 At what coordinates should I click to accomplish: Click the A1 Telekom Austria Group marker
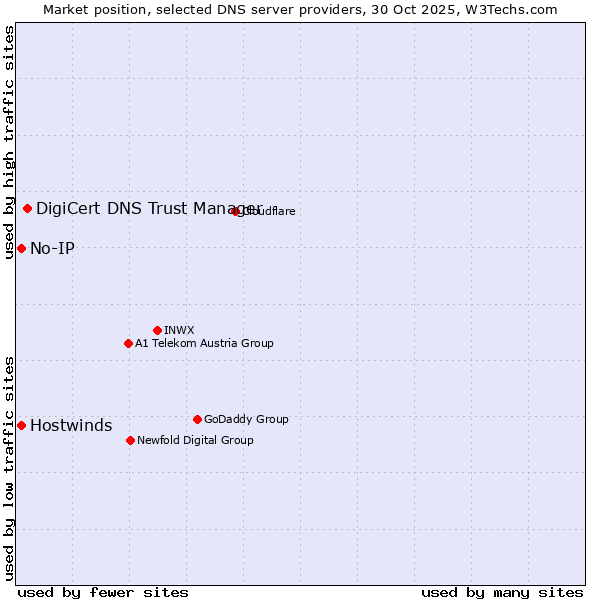(128, 343)
